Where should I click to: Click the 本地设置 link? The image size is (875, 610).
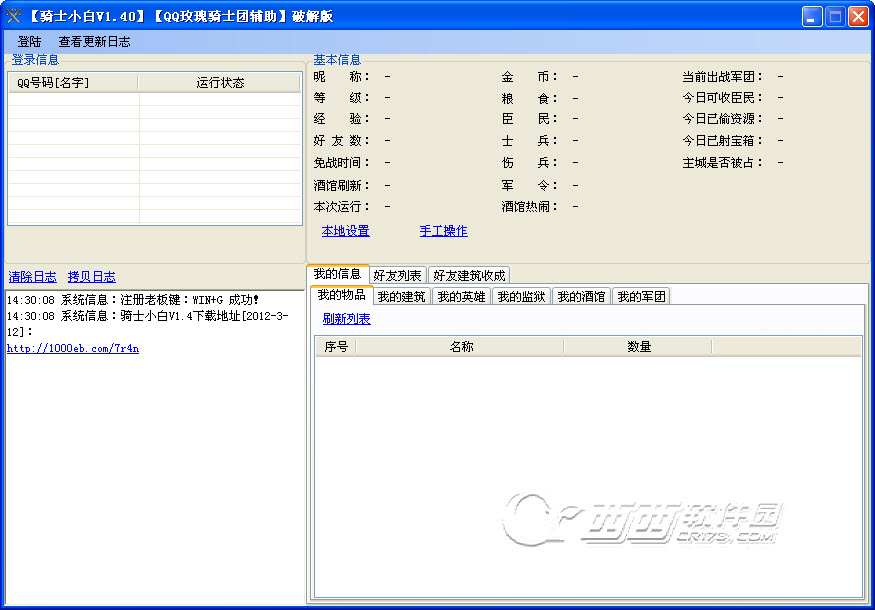click(x=345, y=230)
